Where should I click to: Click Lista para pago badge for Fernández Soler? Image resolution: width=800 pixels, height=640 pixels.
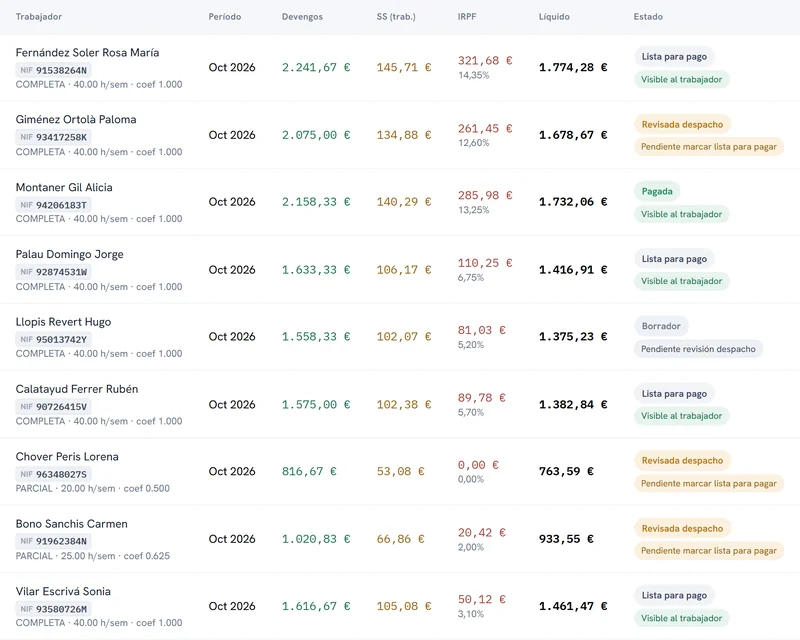point(674,57)
